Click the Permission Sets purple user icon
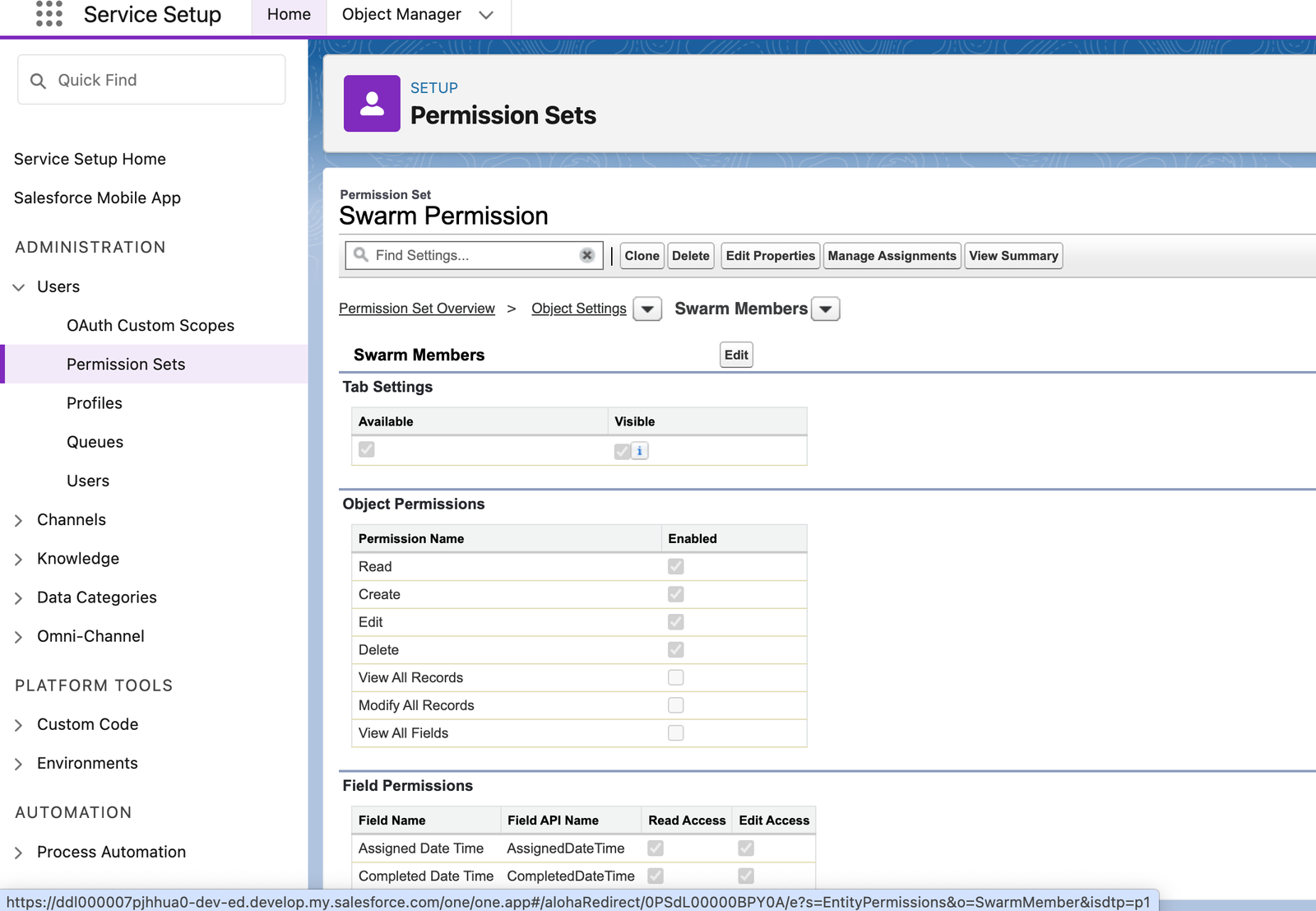This screenshot has width=1316, height=911. (x=372, y=104)
